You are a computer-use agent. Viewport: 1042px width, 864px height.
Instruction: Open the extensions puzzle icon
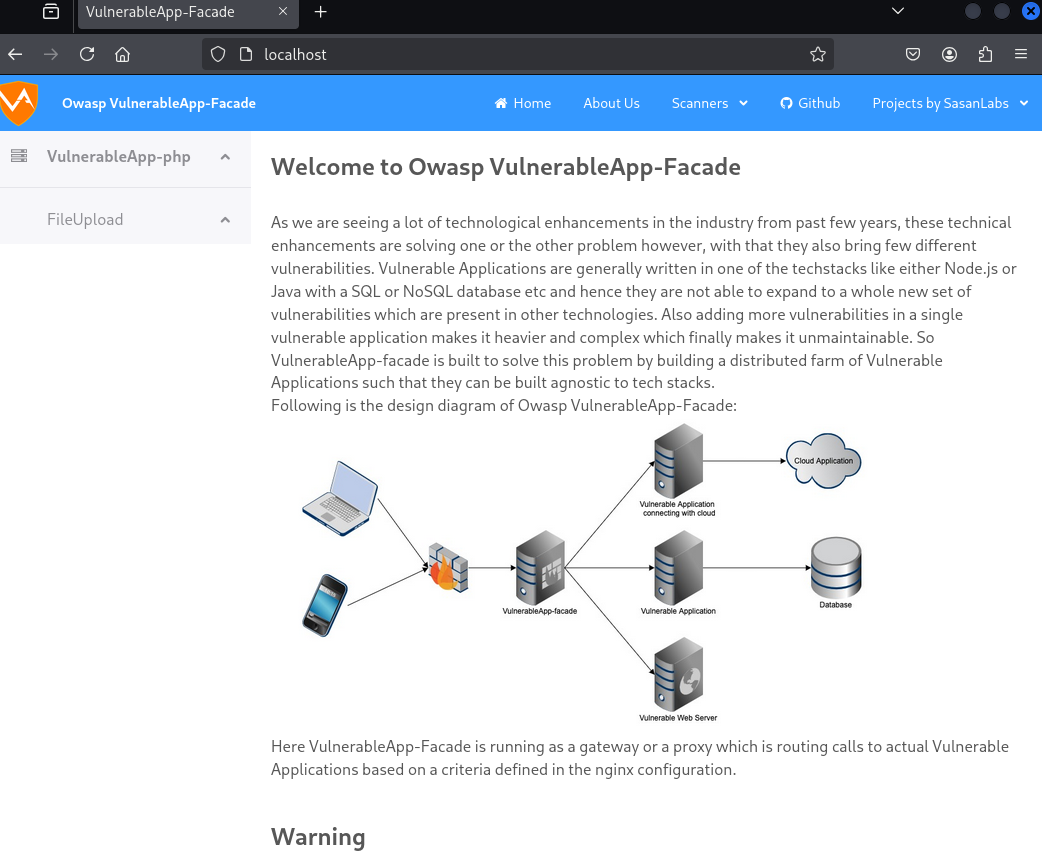[x=986, y=54]
